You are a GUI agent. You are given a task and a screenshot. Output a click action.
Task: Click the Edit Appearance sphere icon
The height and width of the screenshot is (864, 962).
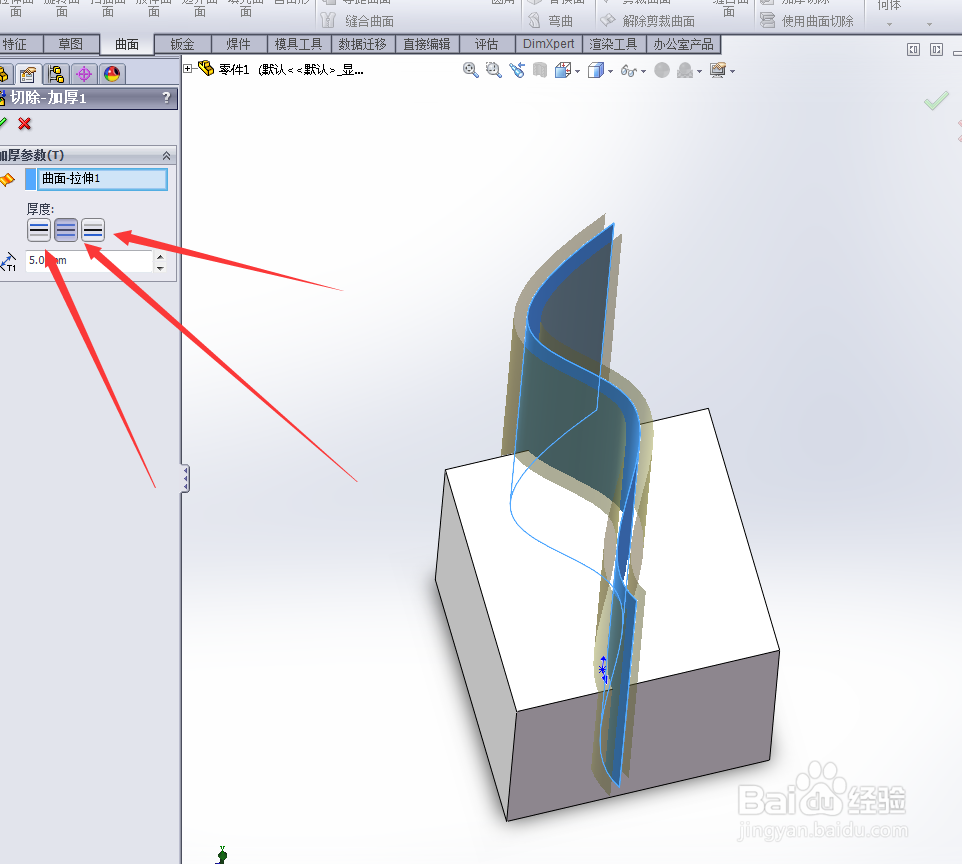[x=662, y=71]
